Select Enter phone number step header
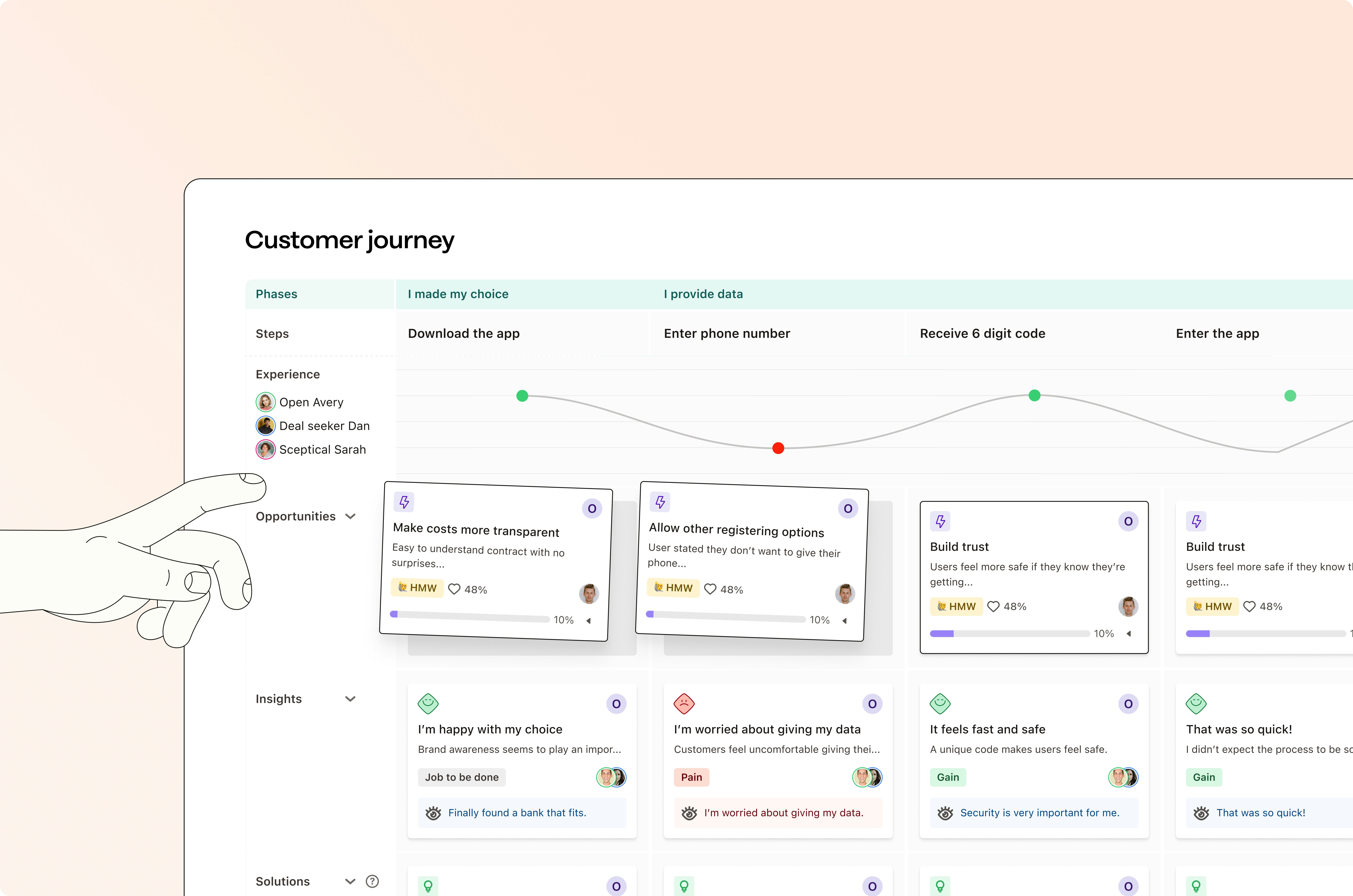 [x=727, y=334]
